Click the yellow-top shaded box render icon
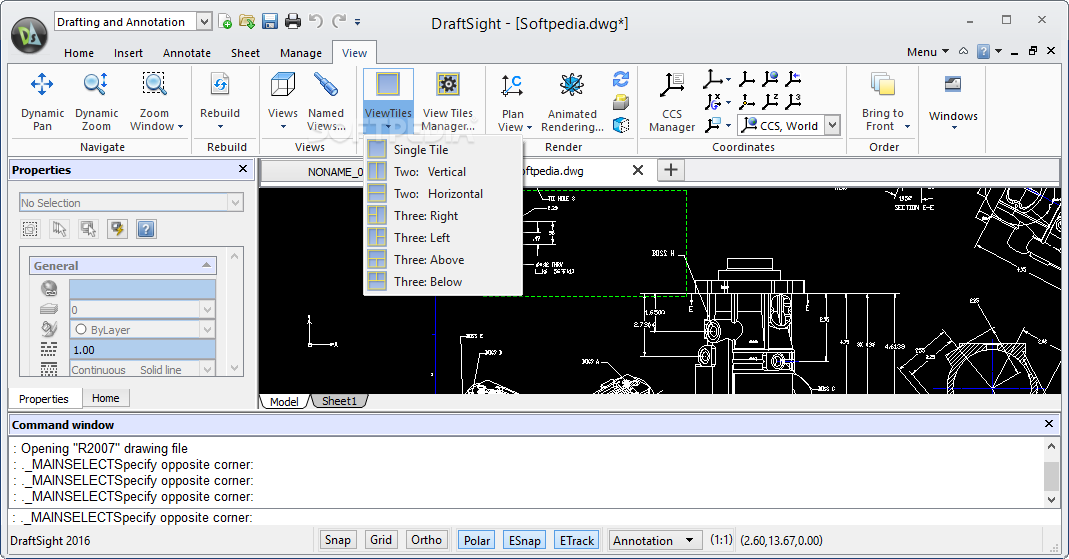Image resolution: width=1069 pixels, height=559 pixels. pos(620,102)
